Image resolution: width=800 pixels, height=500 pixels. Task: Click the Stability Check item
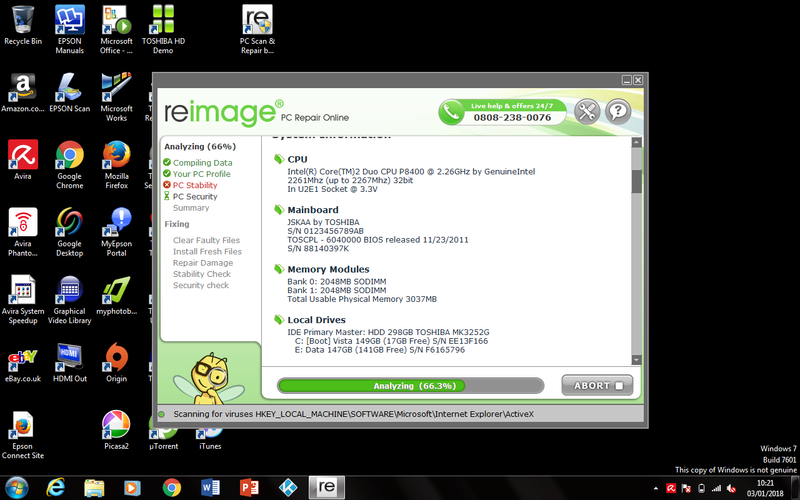(202, 274)
